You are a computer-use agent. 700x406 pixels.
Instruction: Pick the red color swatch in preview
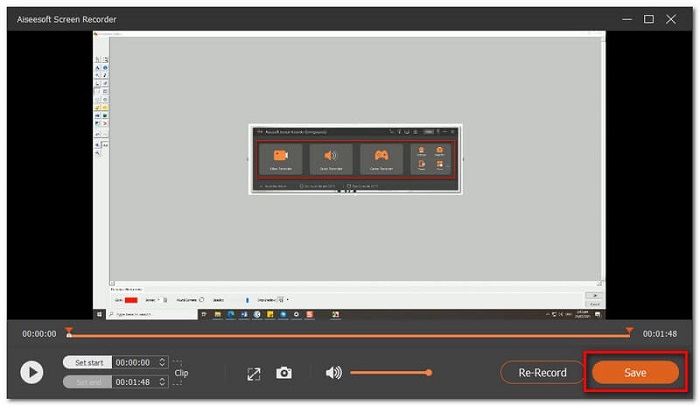pos(129,298)
